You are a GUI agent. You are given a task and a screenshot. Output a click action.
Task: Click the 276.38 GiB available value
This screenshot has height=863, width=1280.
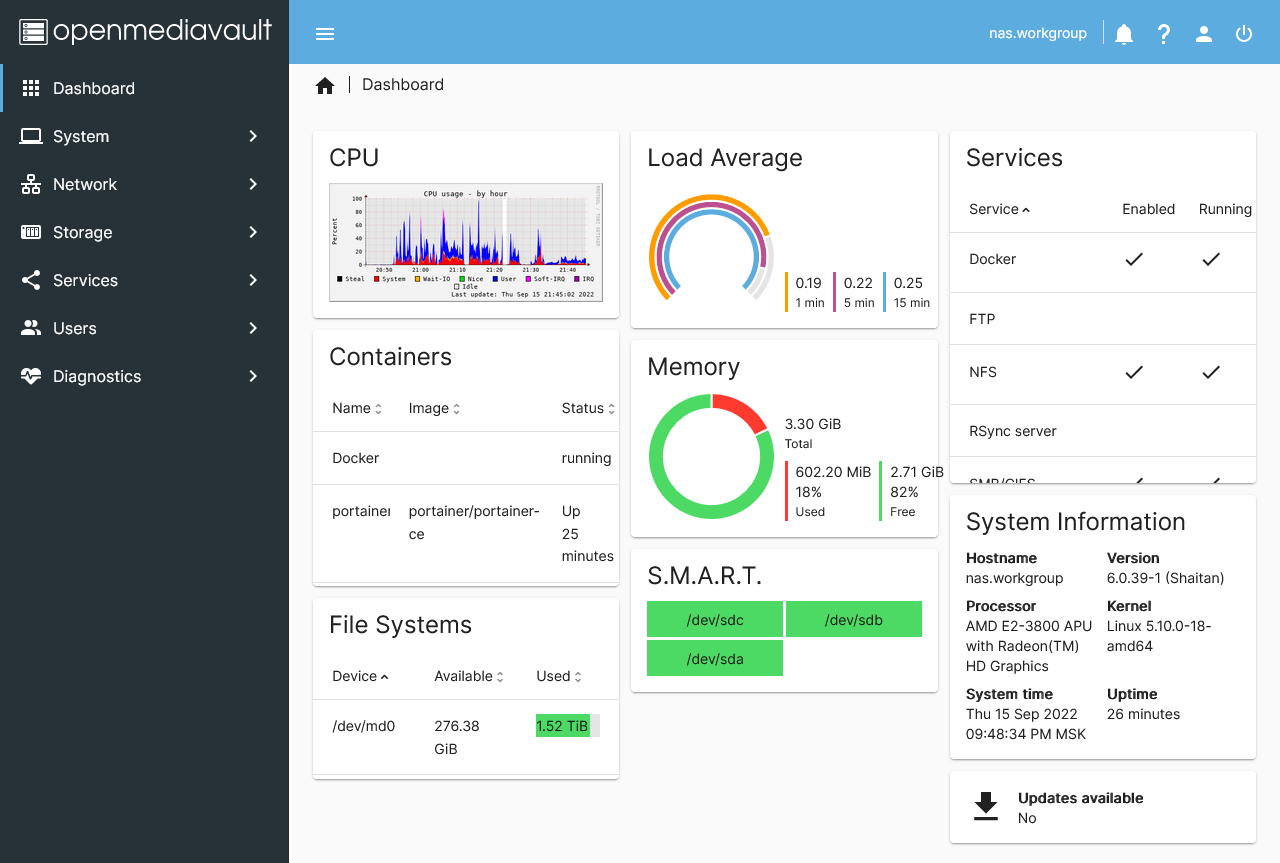457,737
